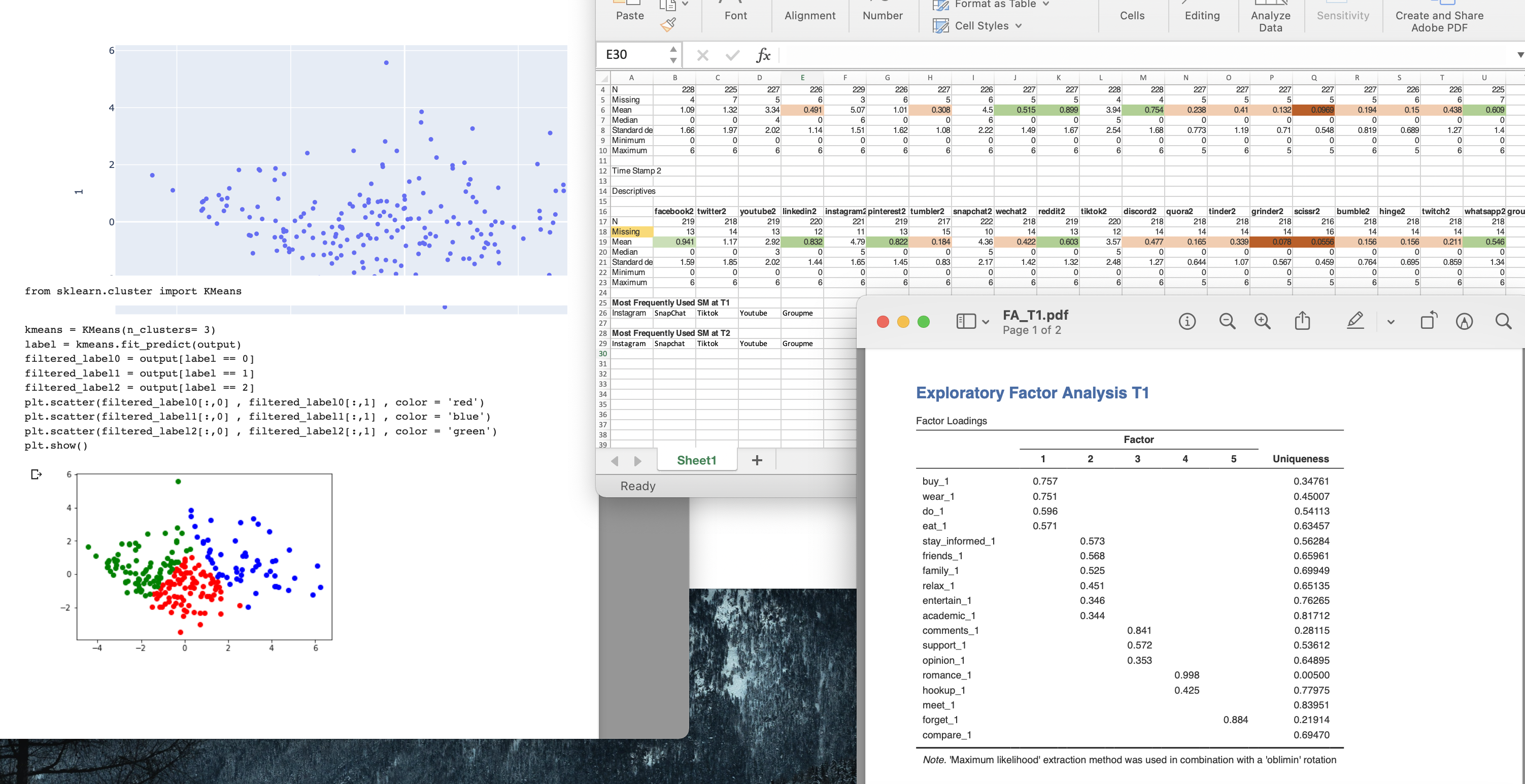Switch to the Sheet1 tab
Viewport: 1525px width, 784px height.
click(696, 460)
